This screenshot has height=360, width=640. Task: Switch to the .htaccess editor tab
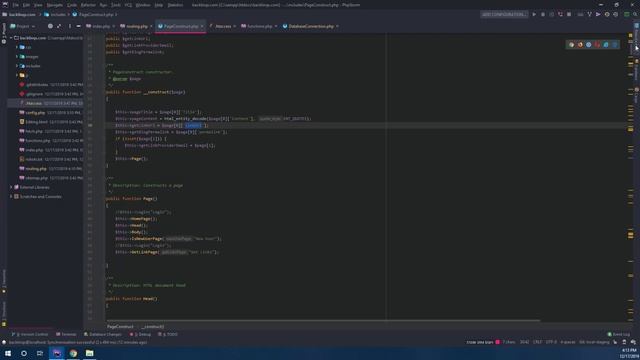pyautogui.click(x=223, y=26)
